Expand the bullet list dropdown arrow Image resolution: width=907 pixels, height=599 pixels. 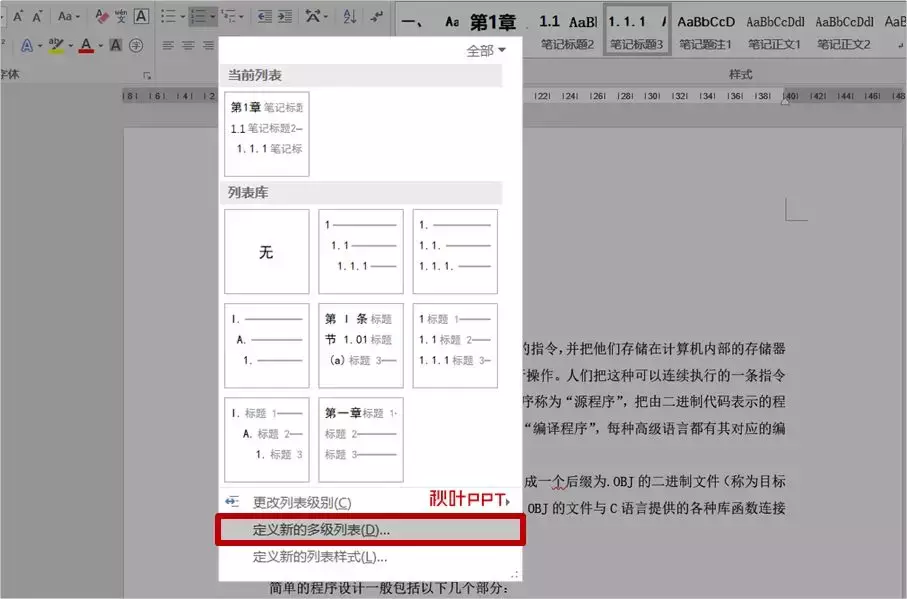pyautogui.click(x=182, y=17)
